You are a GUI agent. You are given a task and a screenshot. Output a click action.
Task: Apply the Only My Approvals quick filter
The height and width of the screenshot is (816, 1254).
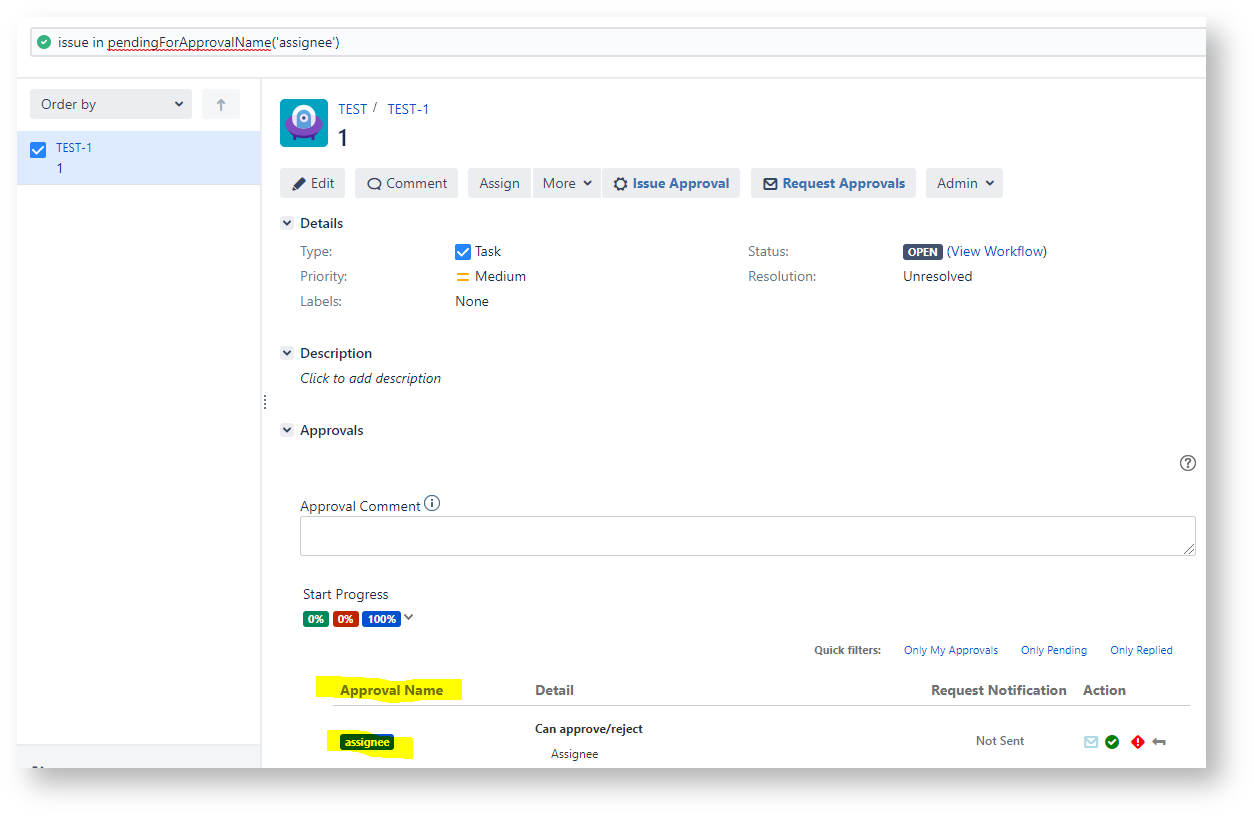pos(950,650)
